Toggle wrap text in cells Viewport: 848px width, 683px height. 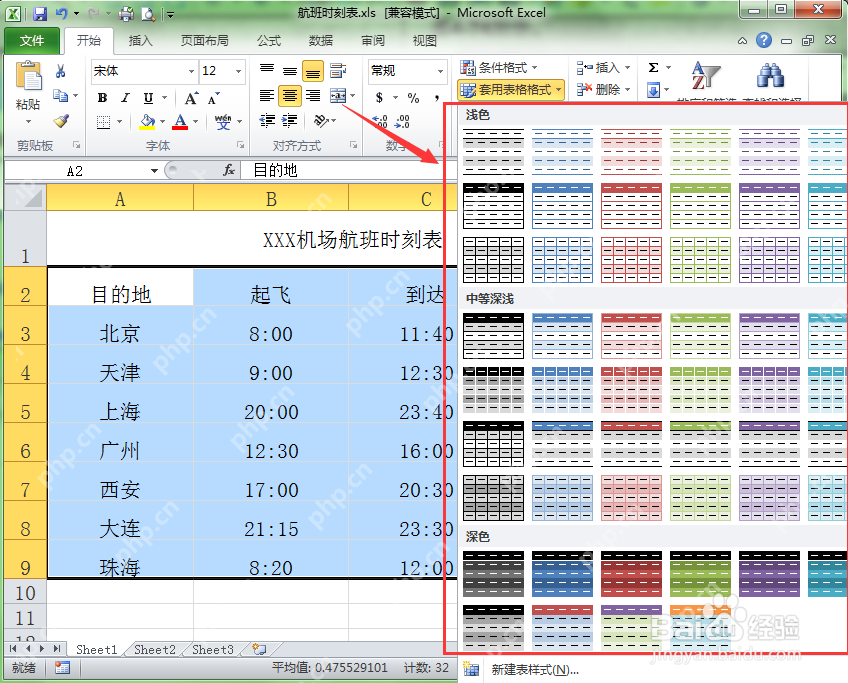coord(338,70)
